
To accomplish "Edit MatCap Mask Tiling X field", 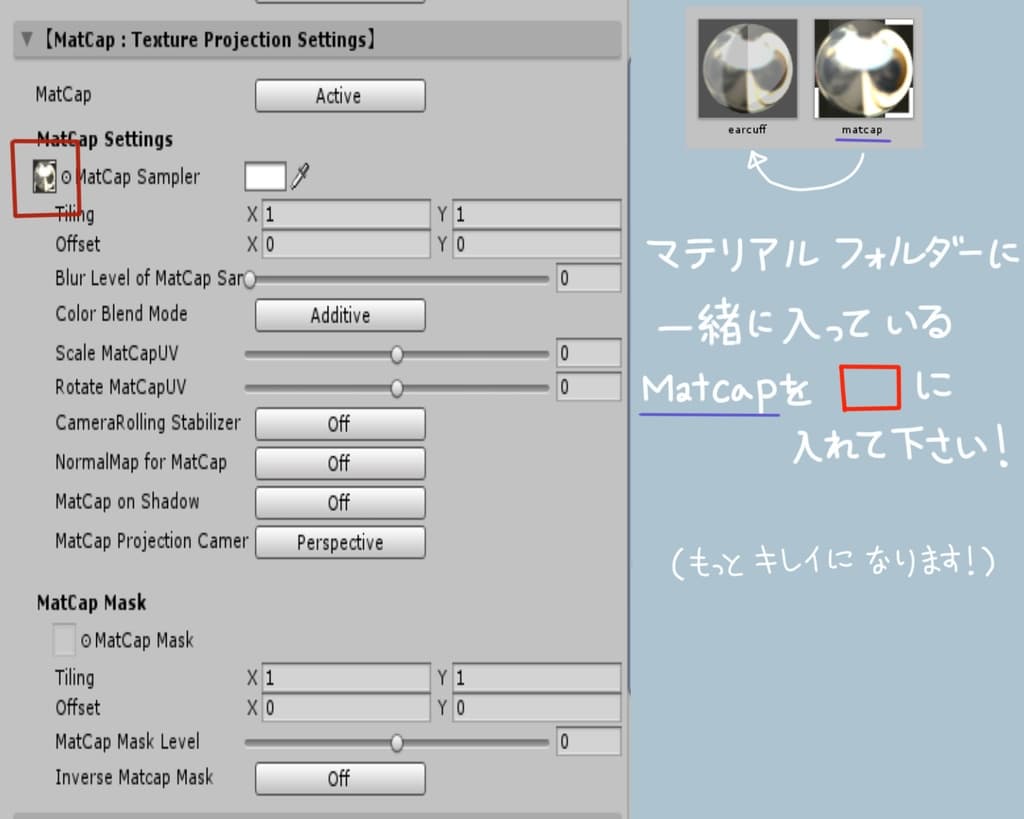I will point(345,678).
